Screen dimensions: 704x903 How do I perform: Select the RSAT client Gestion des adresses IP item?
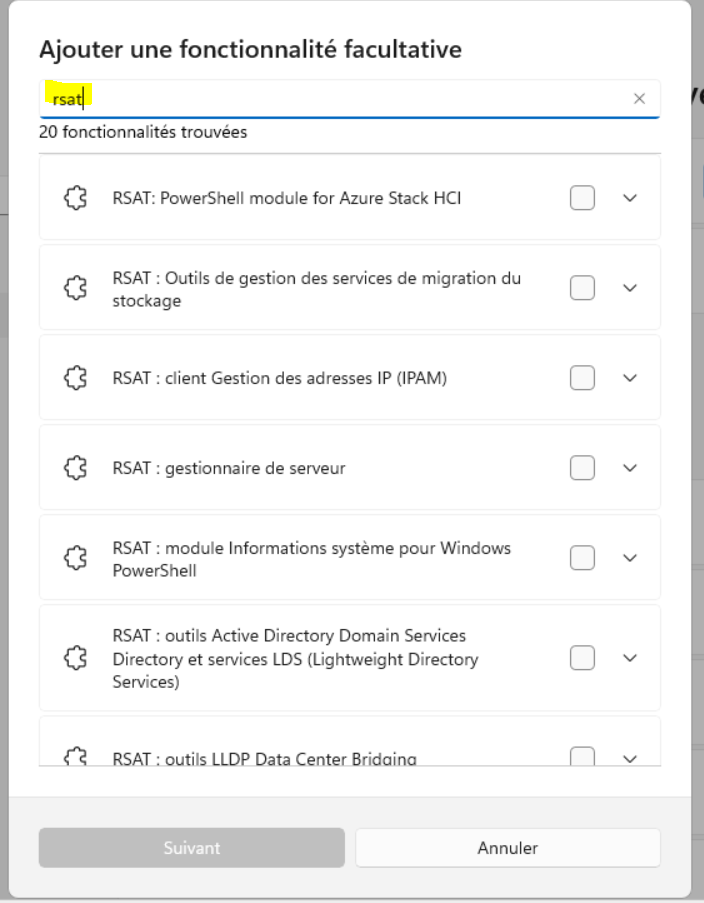tap(280, 378)
